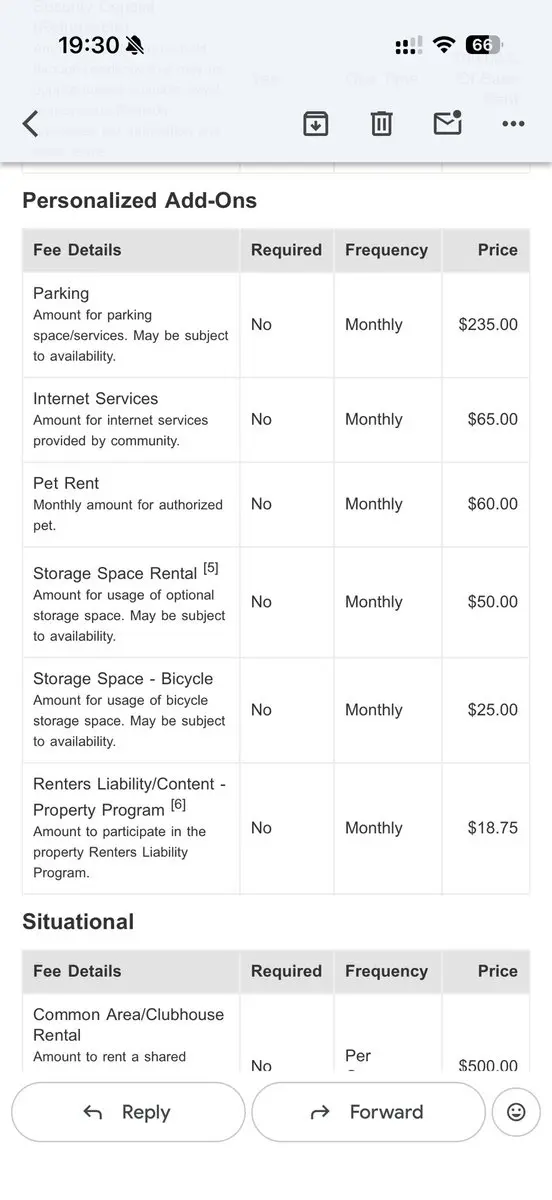Tap the Situational section heading

coord(78,921)
